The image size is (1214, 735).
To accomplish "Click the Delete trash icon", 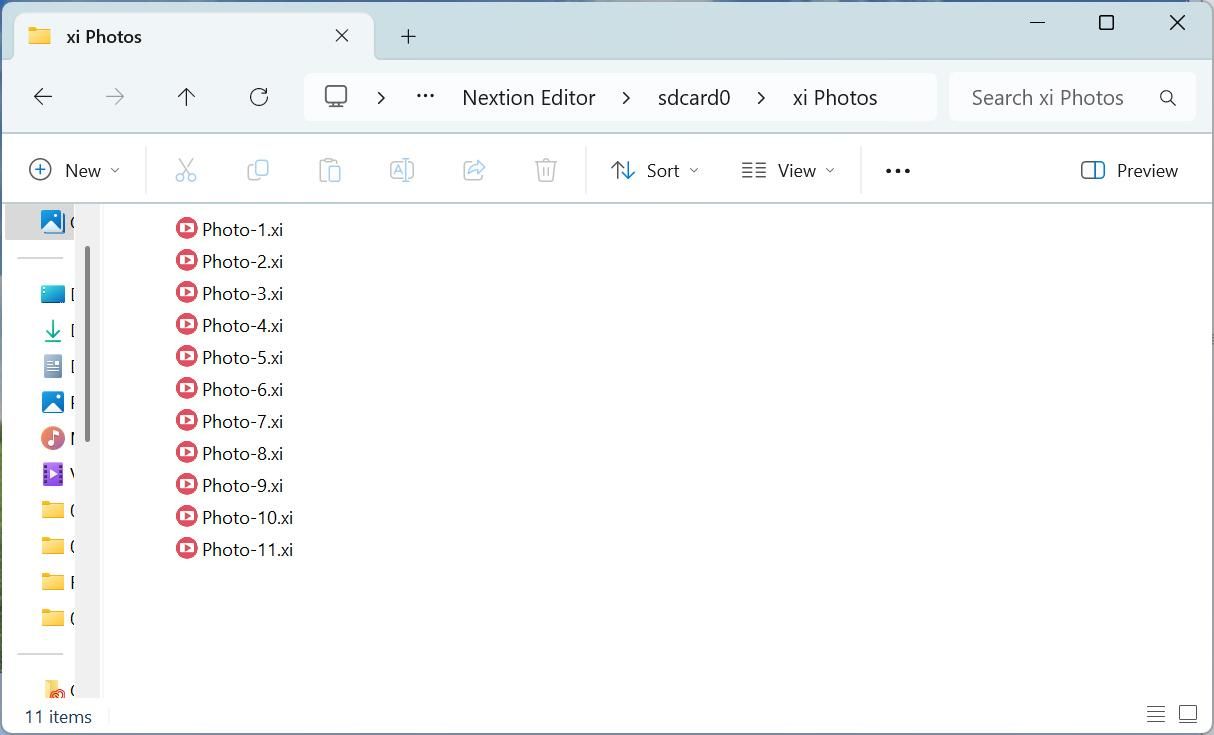I will [x=546, y=170].
